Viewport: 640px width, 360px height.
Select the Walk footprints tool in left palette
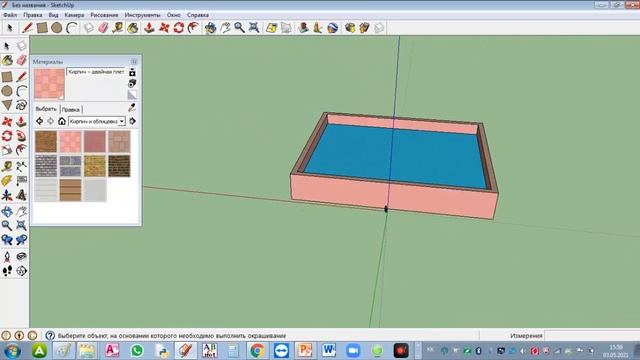point(7,271)
